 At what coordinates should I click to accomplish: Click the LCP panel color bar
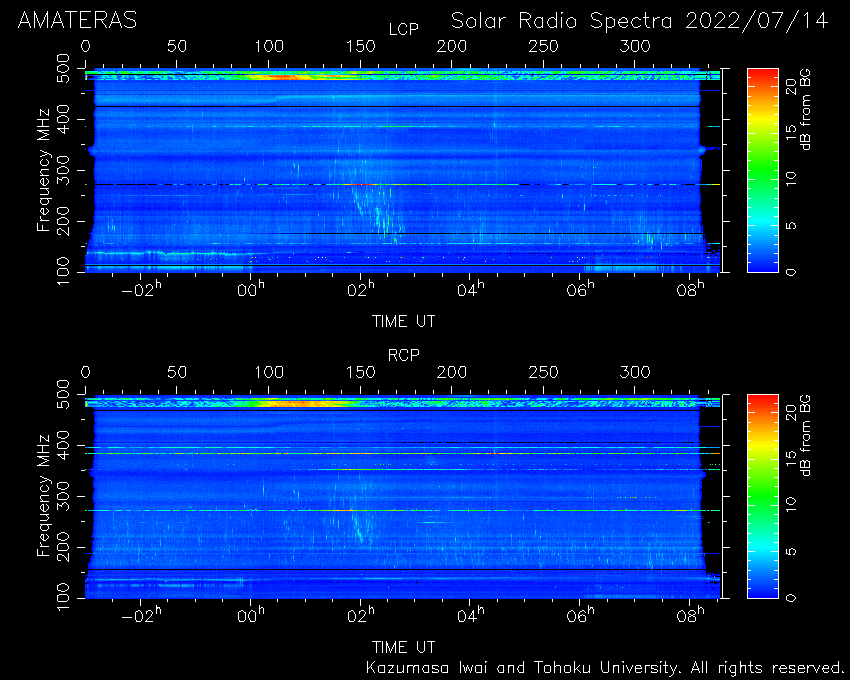pos(763,170)
